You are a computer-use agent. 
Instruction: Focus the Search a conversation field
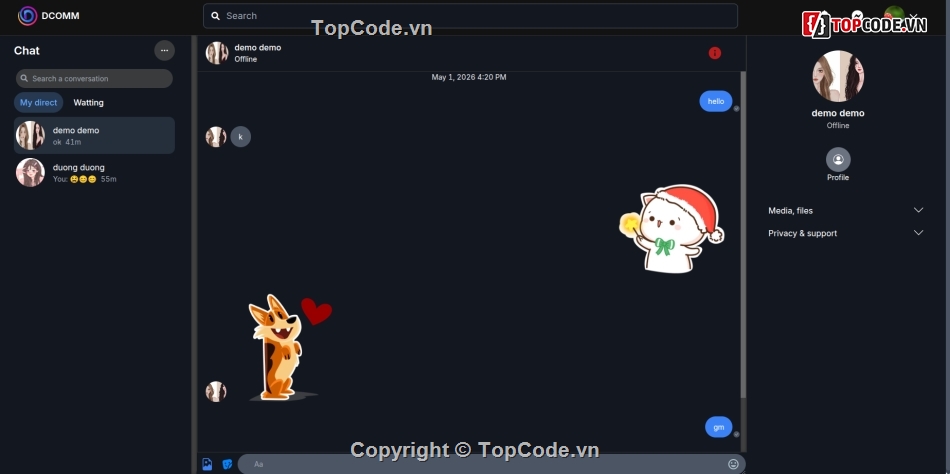[95, 78]
